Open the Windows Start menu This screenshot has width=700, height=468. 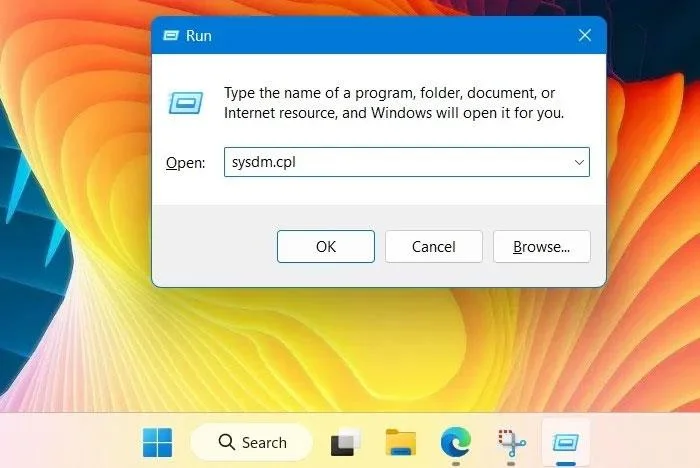point(157,443)
